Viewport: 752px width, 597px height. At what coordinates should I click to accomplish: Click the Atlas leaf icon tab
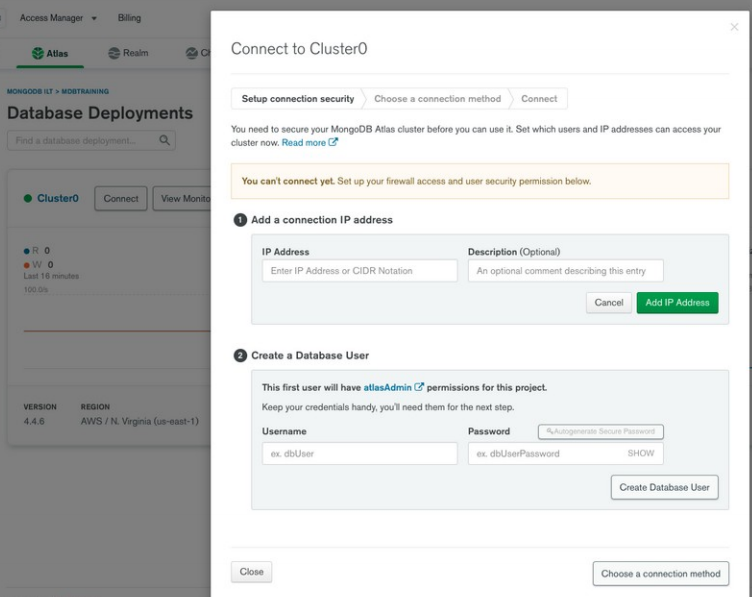(38, 53)
